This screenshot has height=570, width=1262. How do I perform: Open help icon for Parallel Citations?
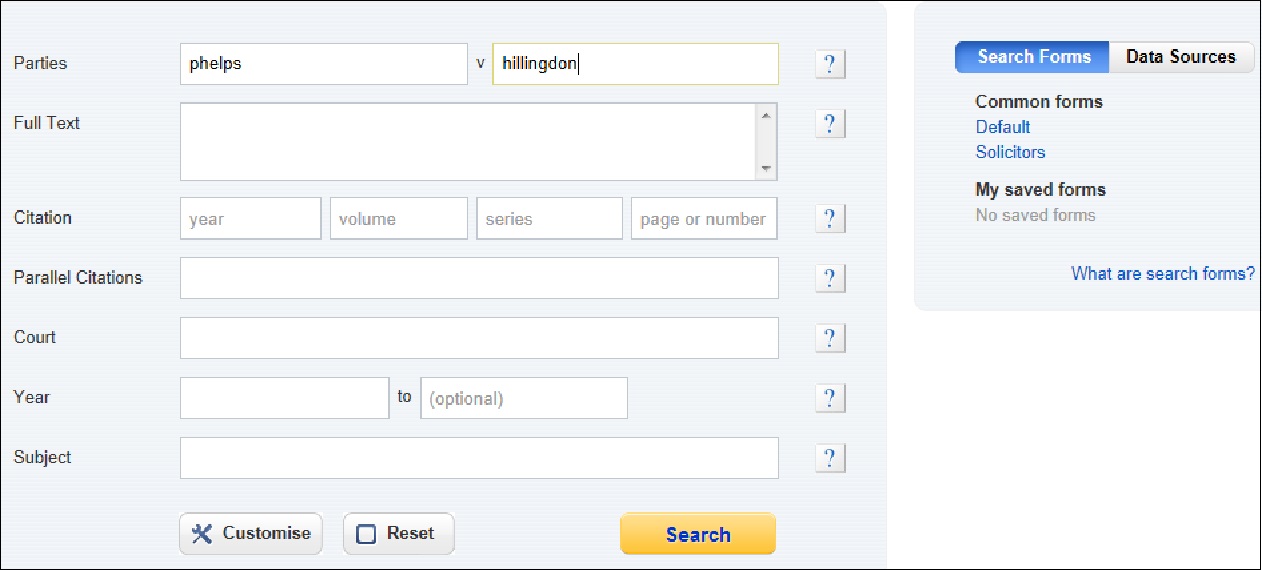[x=829, y=278]
